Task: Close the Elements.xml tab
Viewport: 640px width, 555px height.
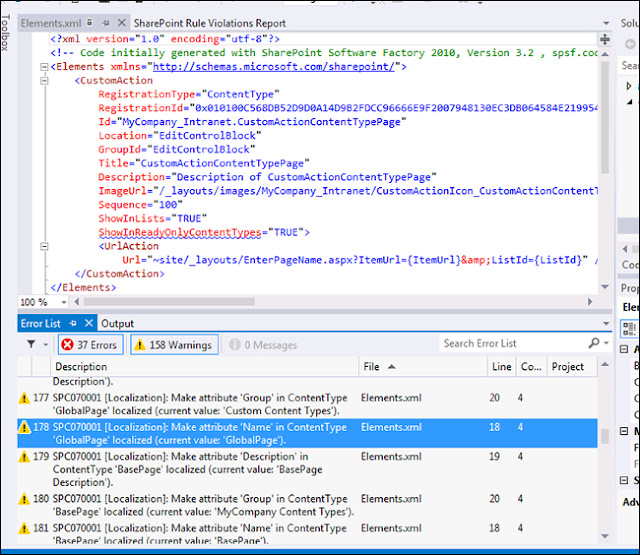Action: coord(121,23)
